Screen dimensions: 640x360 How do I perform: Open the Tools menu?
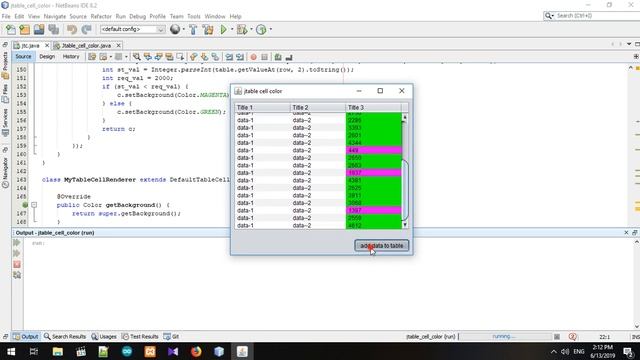point(194,16)
